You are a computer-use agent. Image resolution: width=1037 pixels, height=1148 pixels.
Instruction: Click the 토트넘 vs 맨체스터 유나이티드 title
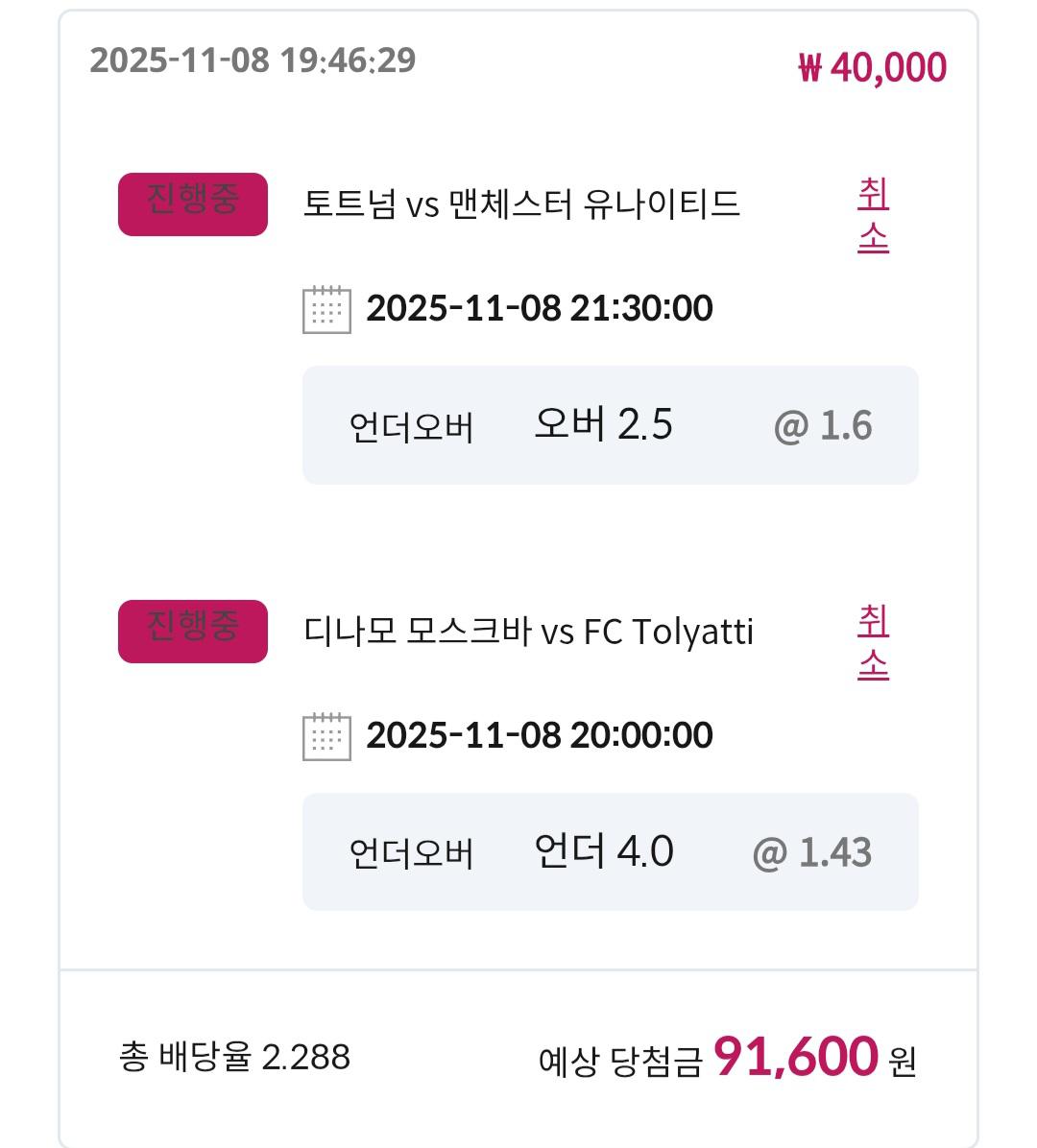tap(521, 204)
